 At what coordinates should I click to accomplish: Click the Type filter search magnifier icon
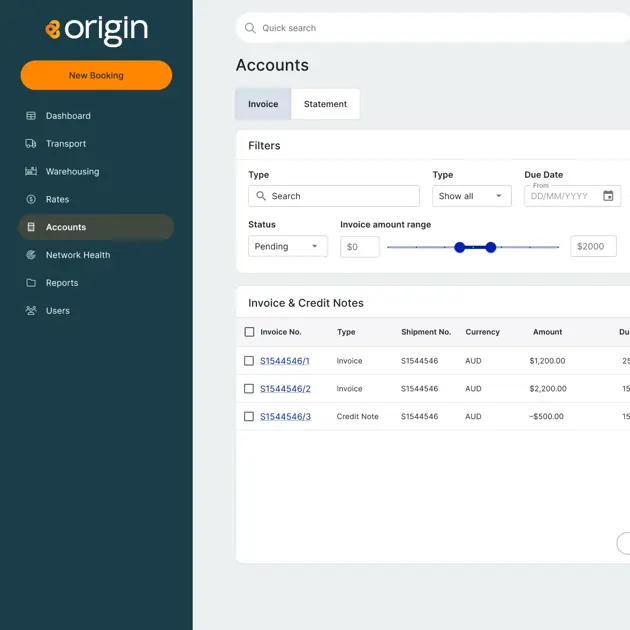point(261,196)
